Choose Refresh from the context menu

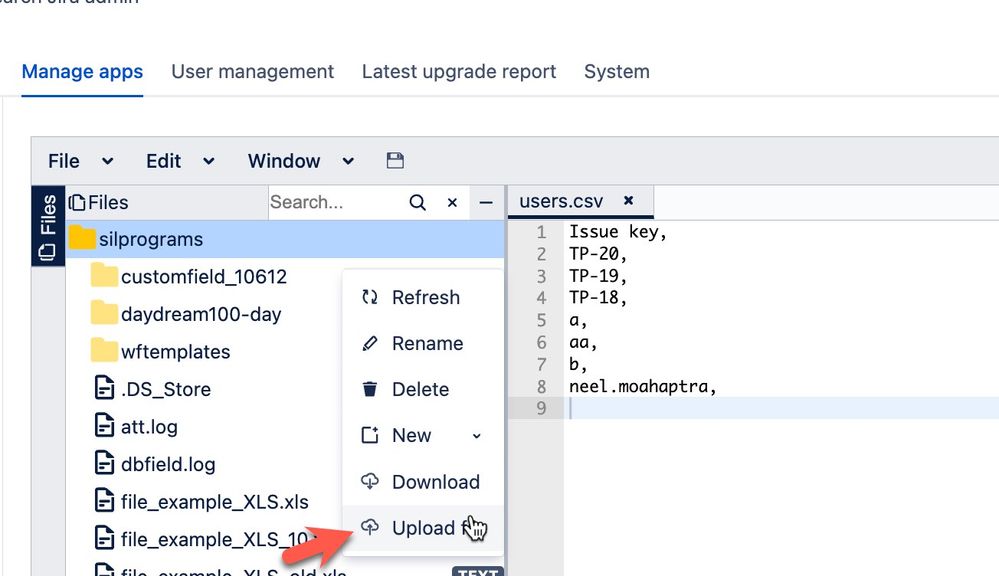click(423, 298)
